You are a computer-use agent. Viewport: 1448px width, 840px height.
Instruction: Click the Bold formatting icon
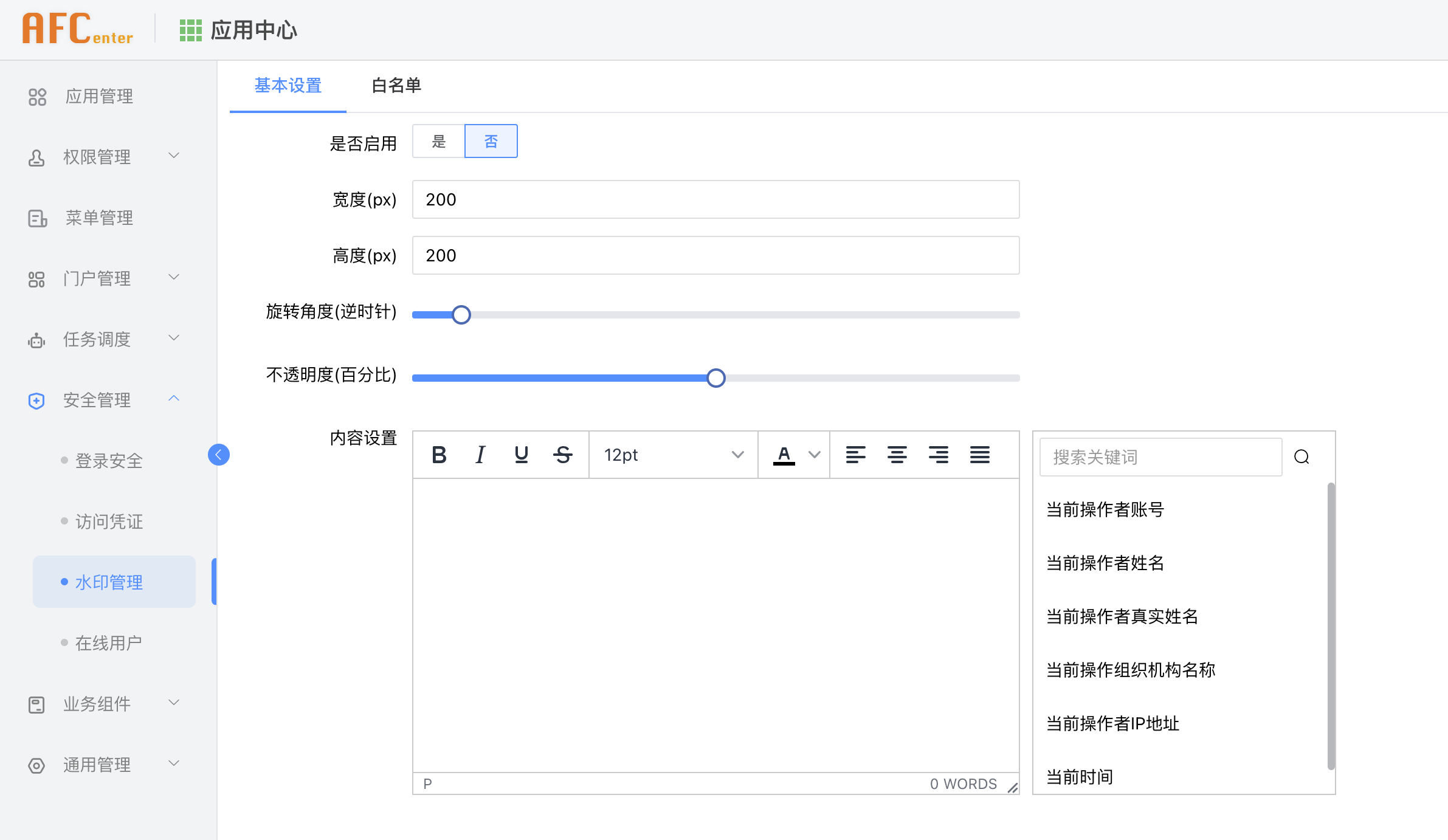(x=439, y=455)
